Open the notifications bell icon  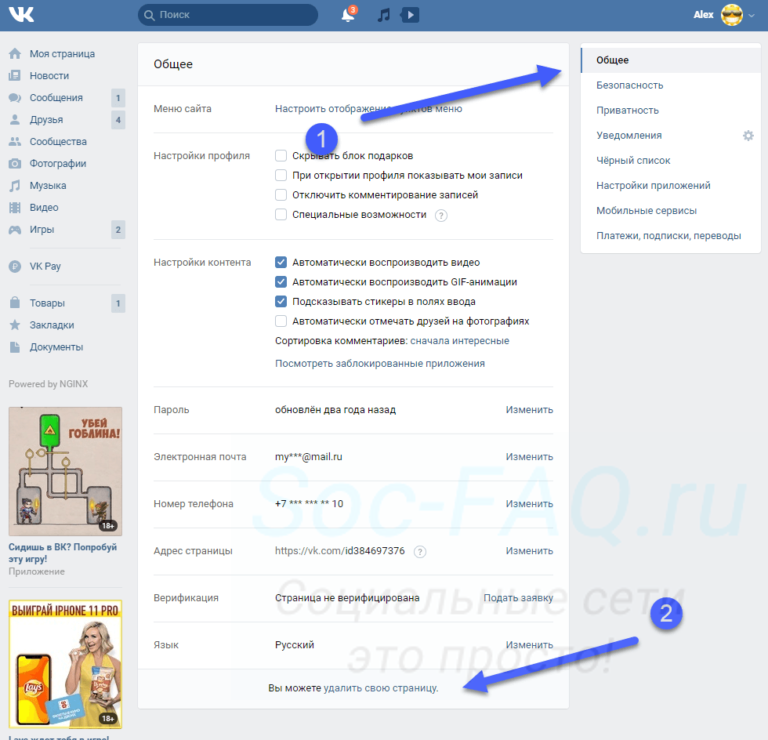pos(348,15)
